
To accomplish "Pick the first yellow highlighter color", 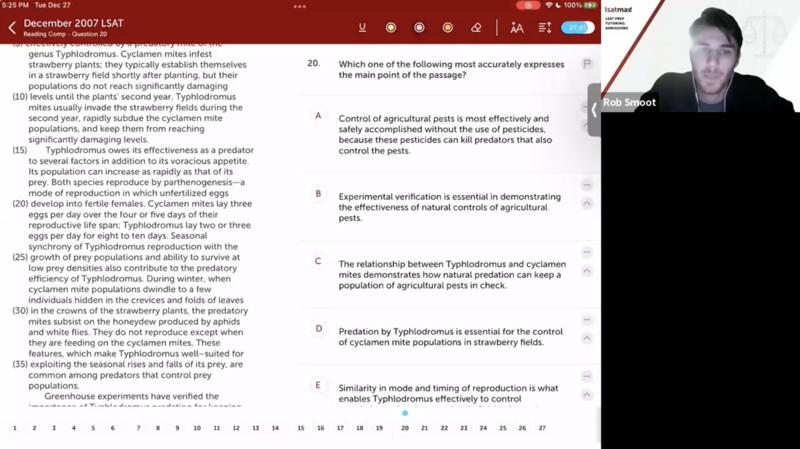I will click(391, 28).
